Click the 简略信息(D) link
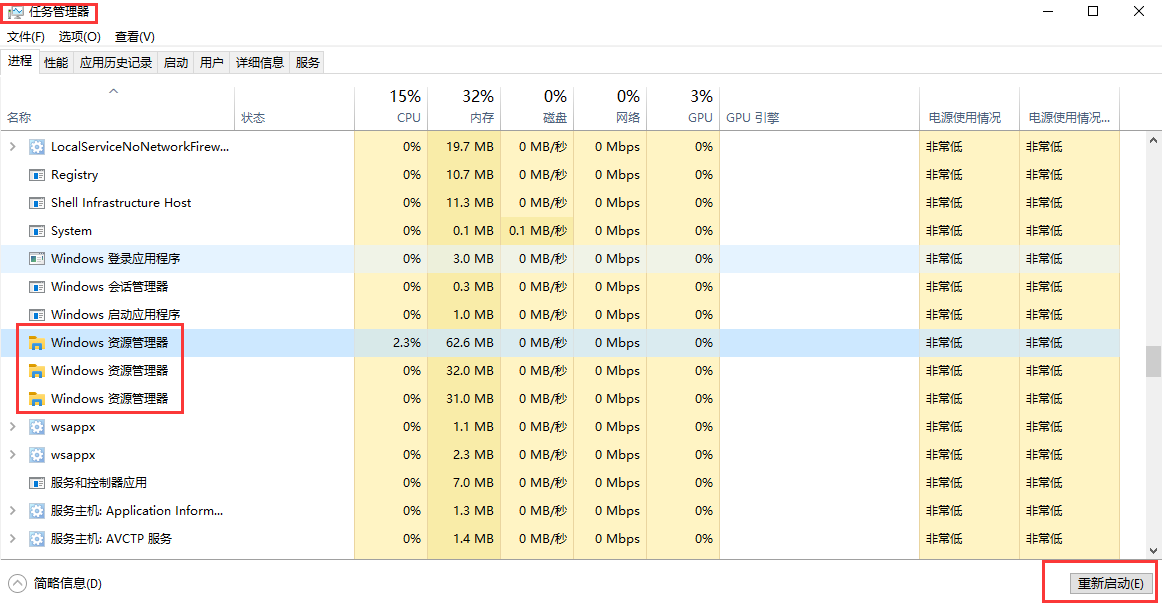Screen dimensions: 1162x608 67,584
